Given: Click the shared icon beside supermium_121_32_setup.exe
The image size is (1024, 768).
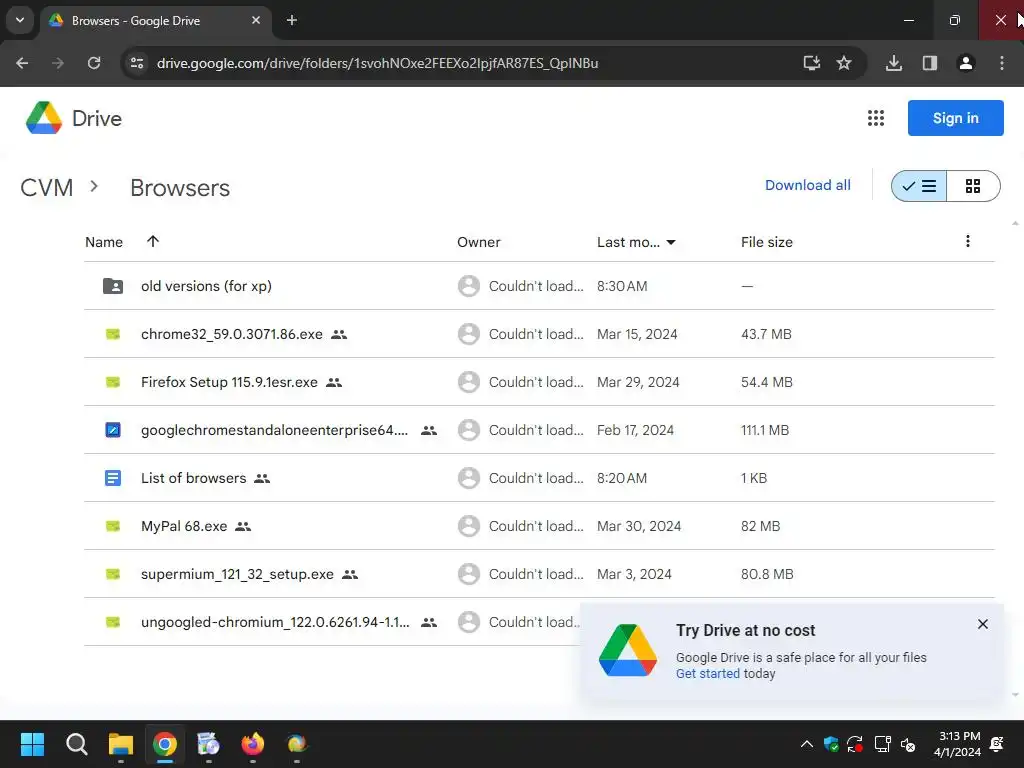Looking at the screenshot, I should 350,575.
